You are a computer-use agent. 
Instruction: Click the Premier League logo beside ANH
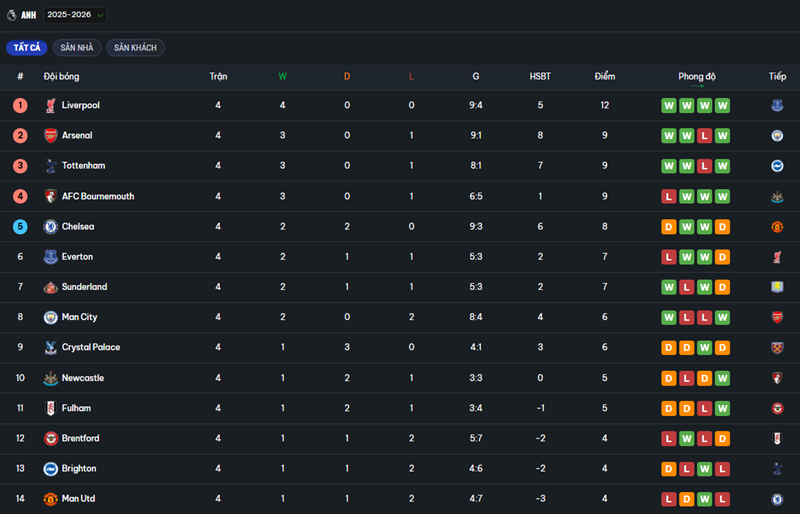[11, 15]
